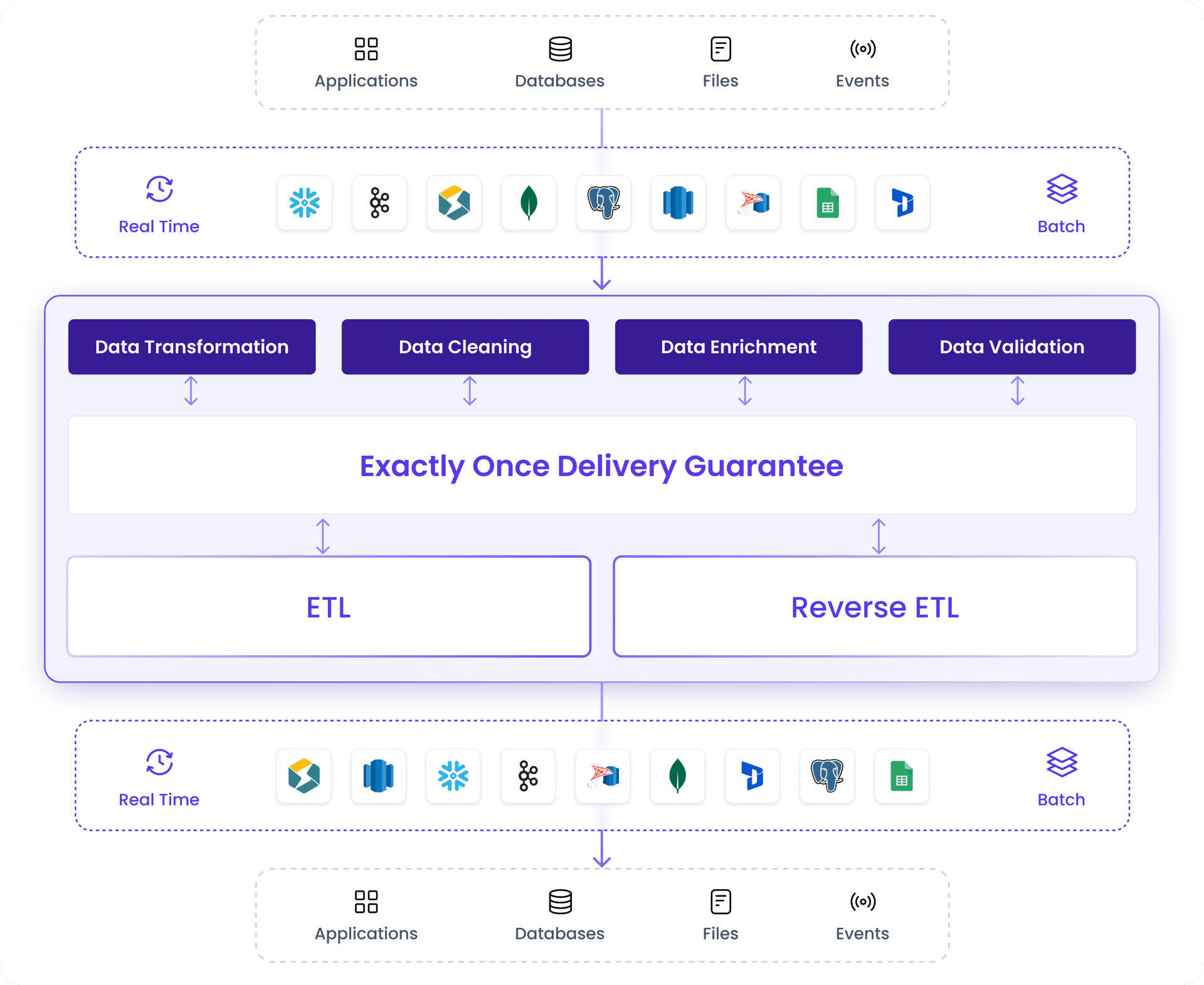This screenshot has width=1204, height=985.
Task: Select the Data Transformation stage
Action: click(192, 347)
